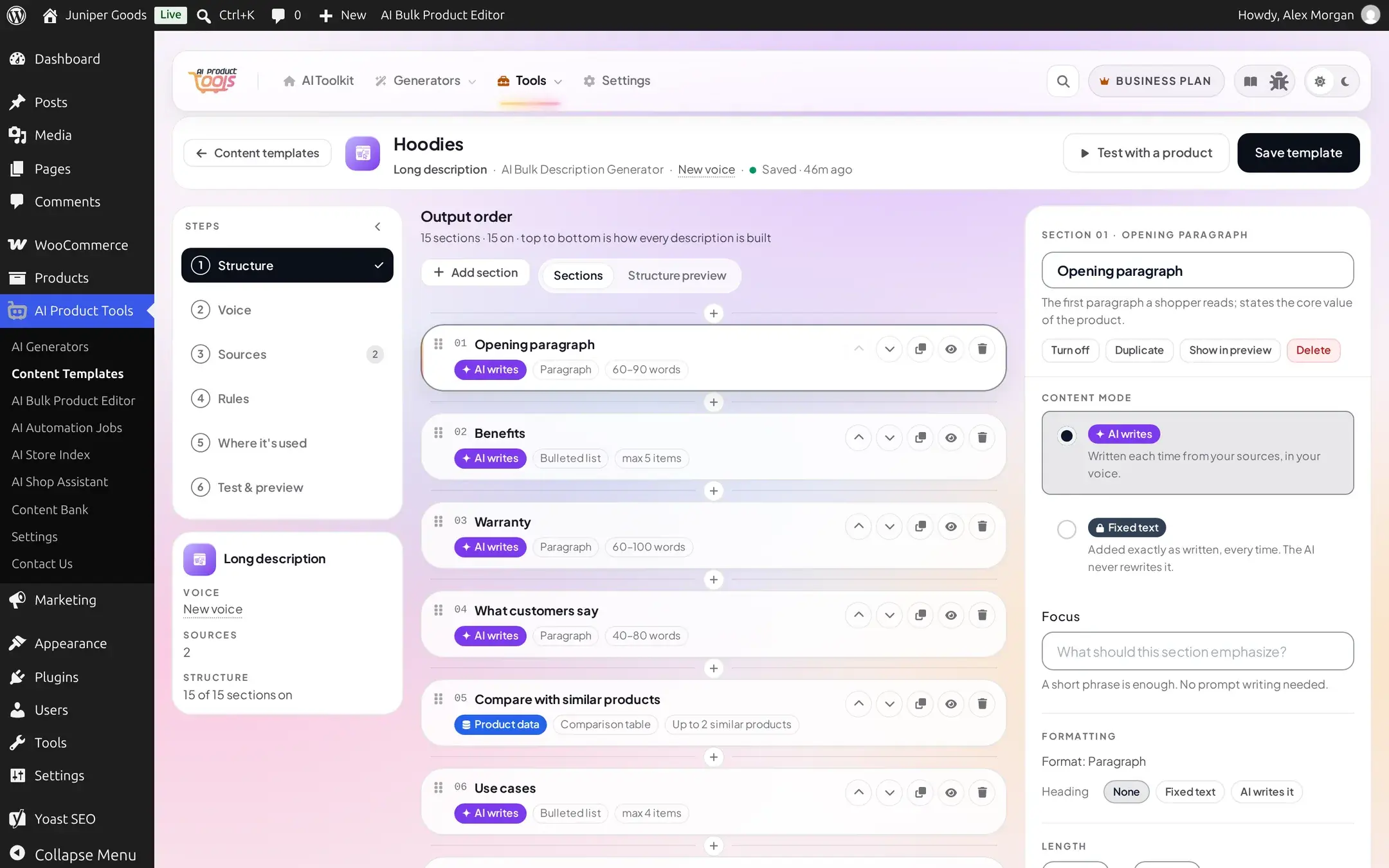The width and height of the screenshot is (1389, 868).
Task: Open the documentation book icon
Action: (x=1250, y=81)
